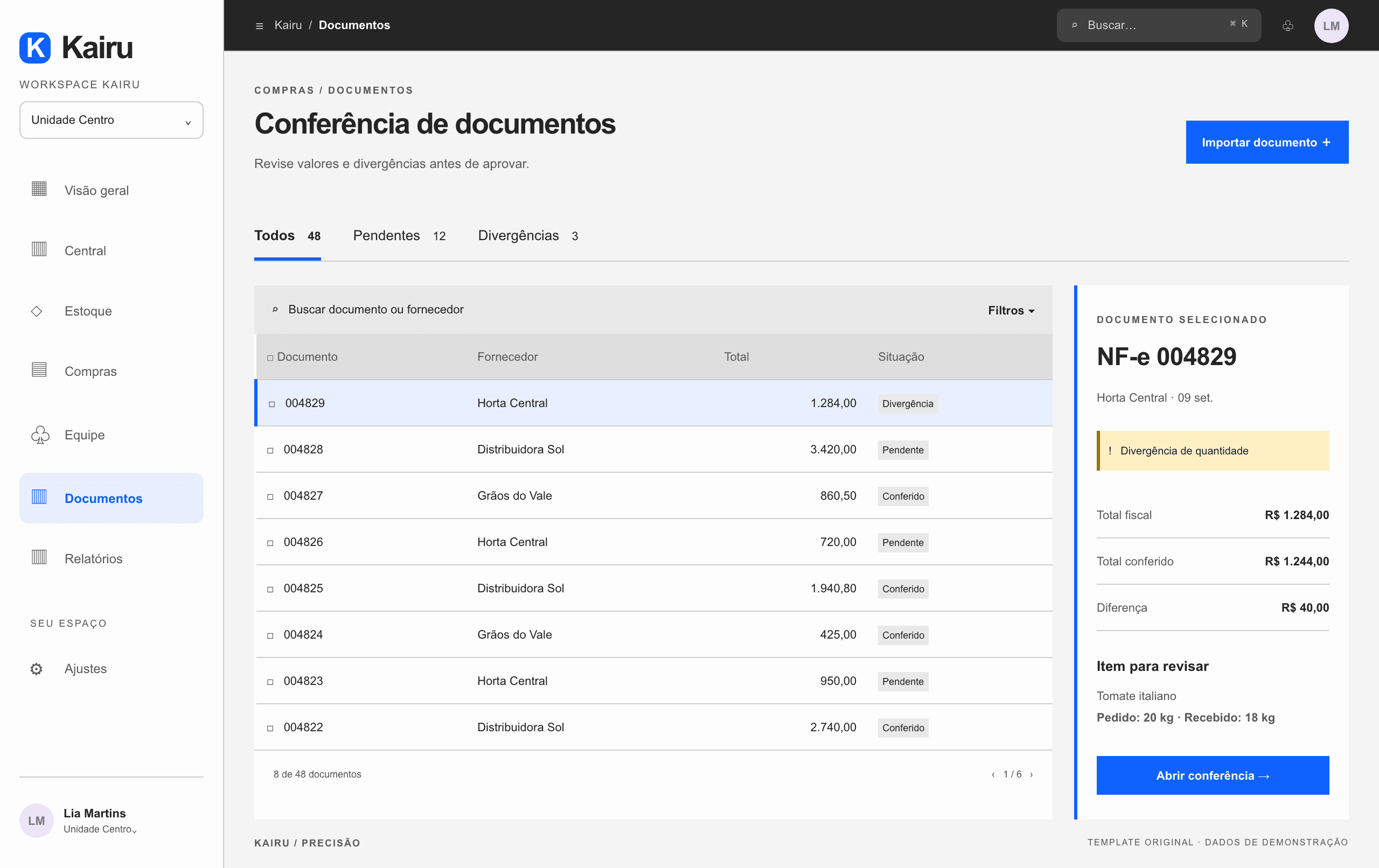Switch to the Pendentes tab
This screenshot has width=1379, height=868.
399,235
